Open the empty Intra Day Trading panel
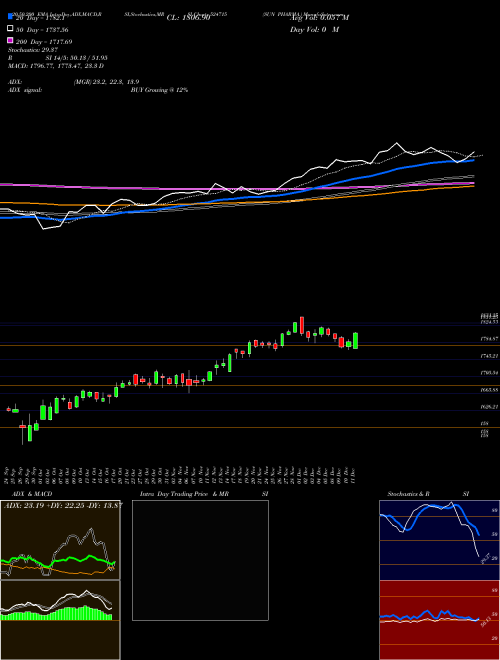 pos(200,560)
